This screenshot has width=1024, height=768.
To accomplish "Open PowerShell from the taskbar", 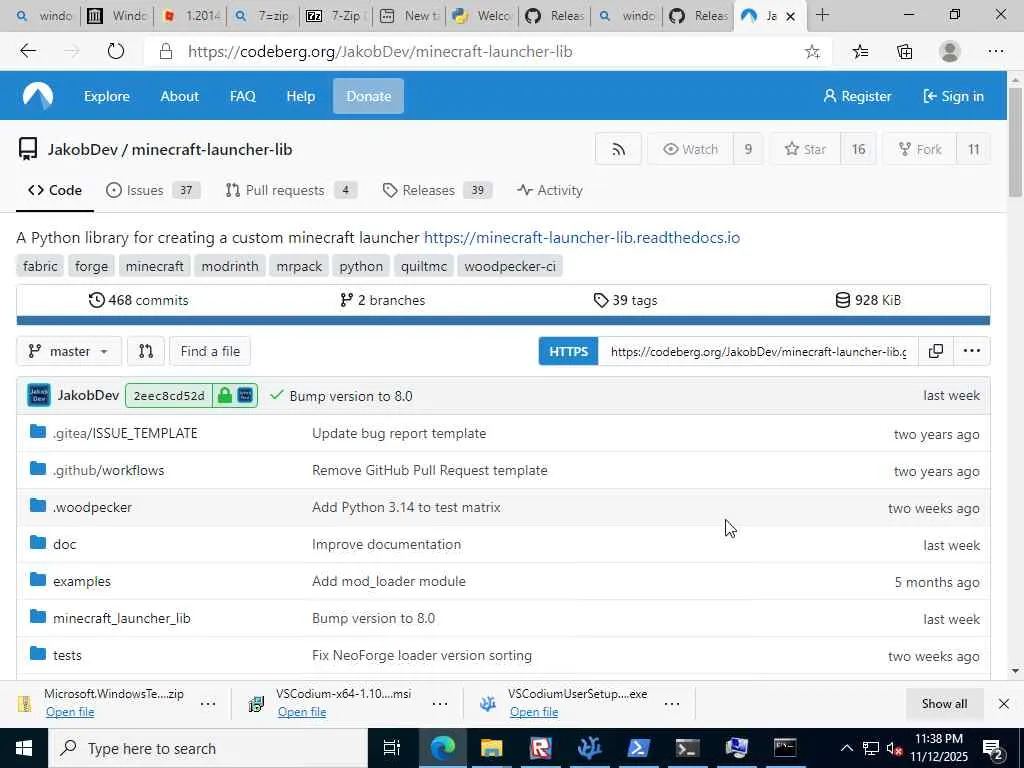I will point(638,748).
